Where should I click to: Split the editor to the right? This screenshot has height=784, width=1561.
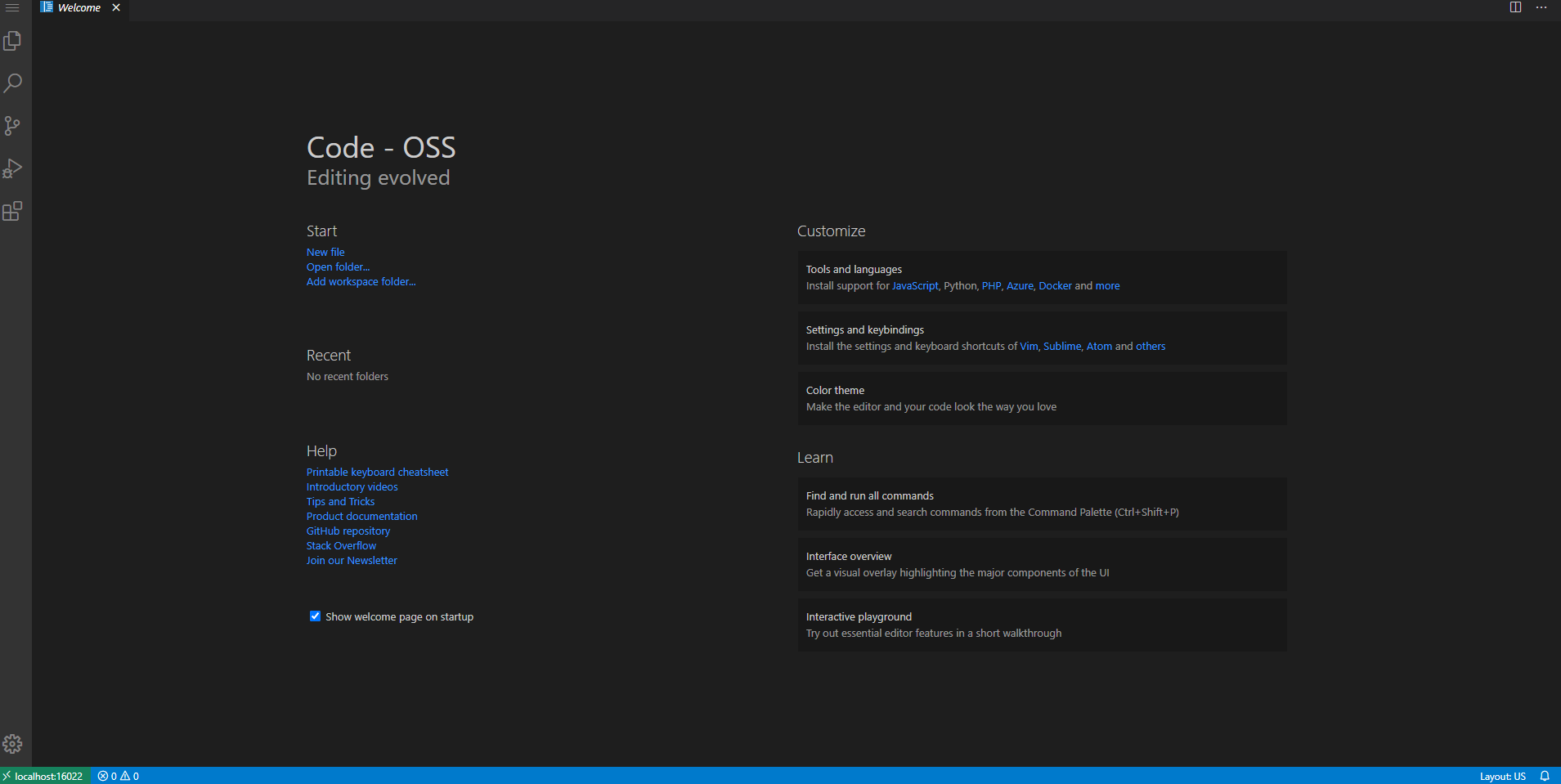[1515, 7]
